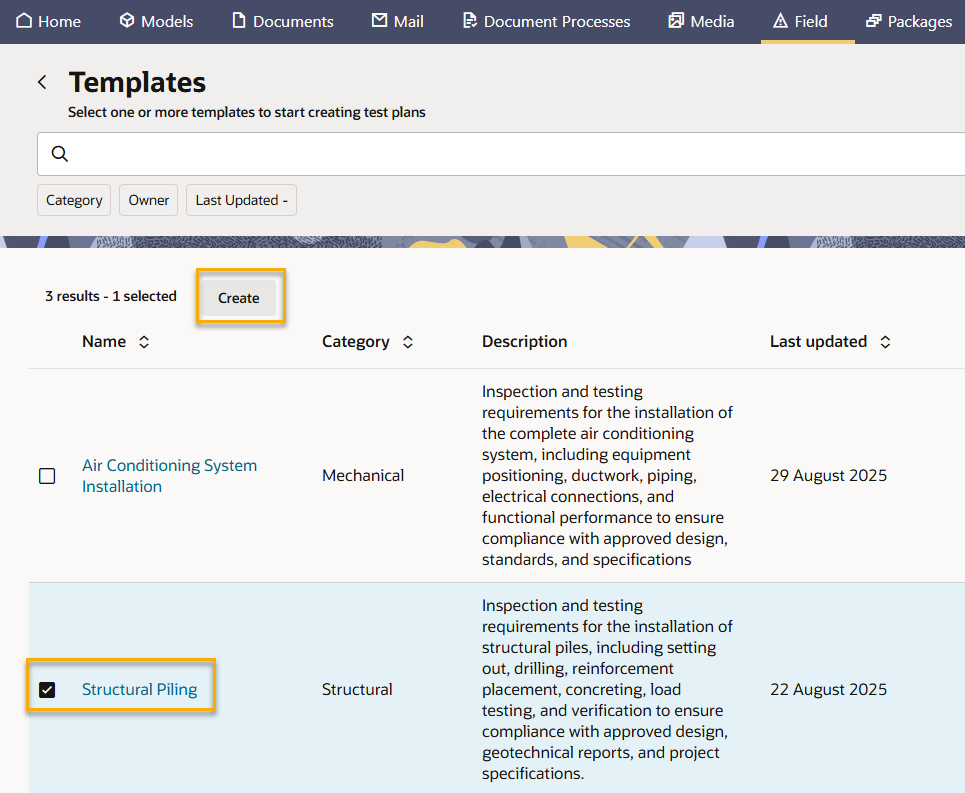Go back using the left chevron
The image size is (965, 793).
coord(42,82)
